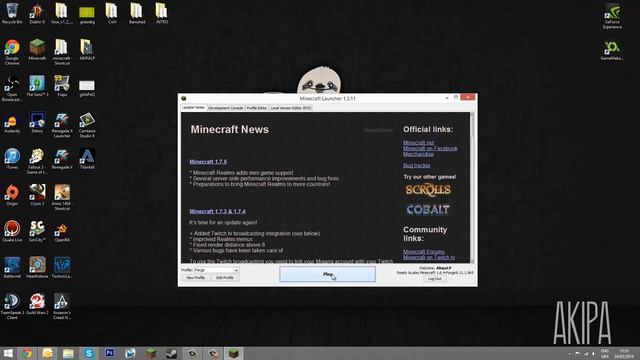Open the Guild Wars 2 desktop shortcut
This screenshot has width=640, height=360.
pos(37,304)
